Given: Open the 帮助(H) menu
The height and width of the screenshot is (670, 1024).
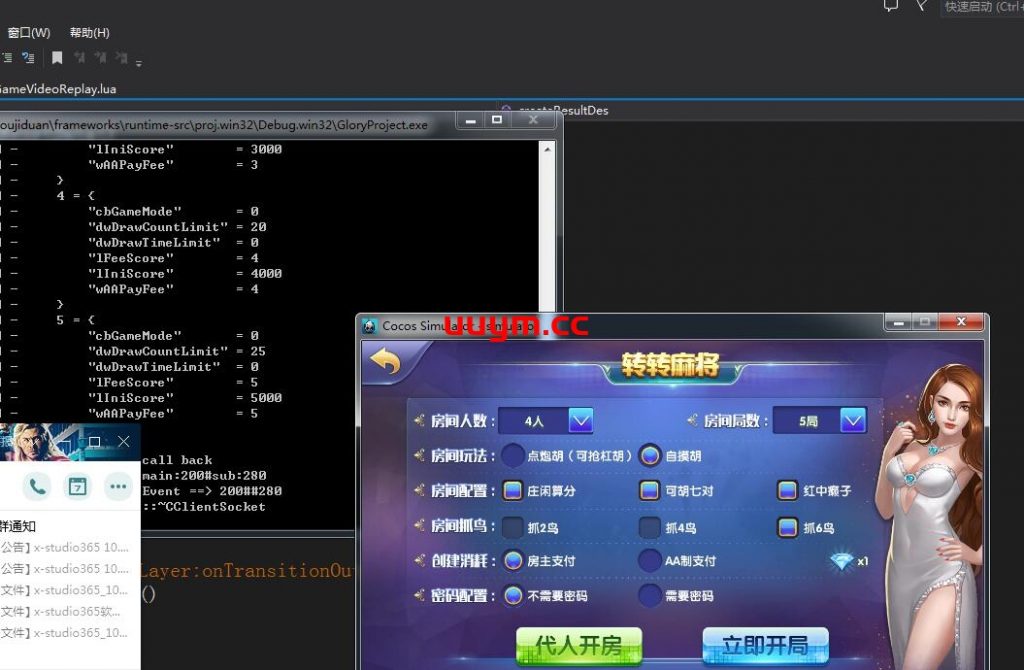Looking at the screenshot, I should 90,33.
